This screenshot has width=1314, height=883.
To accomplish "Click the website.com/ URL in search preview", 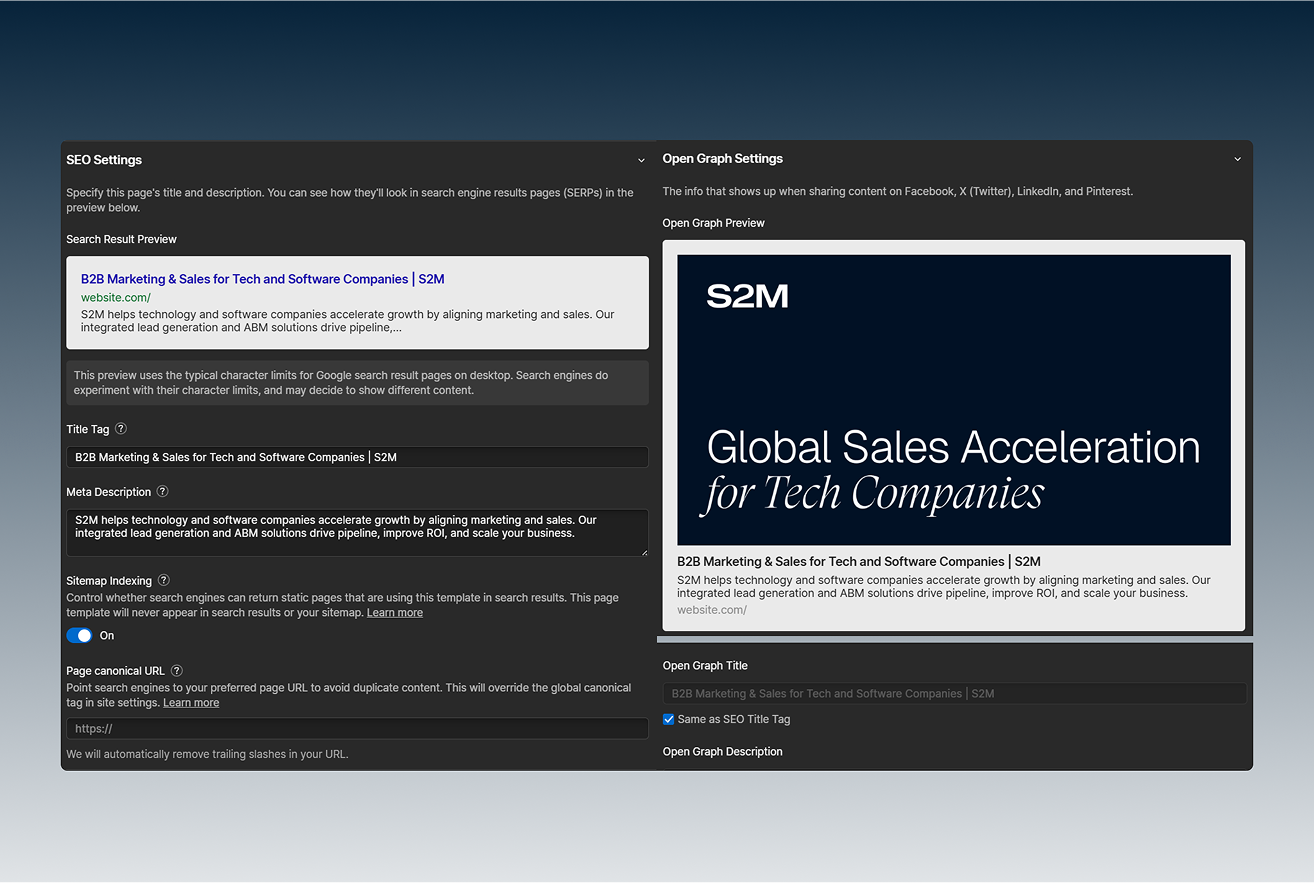I will 116,298.
